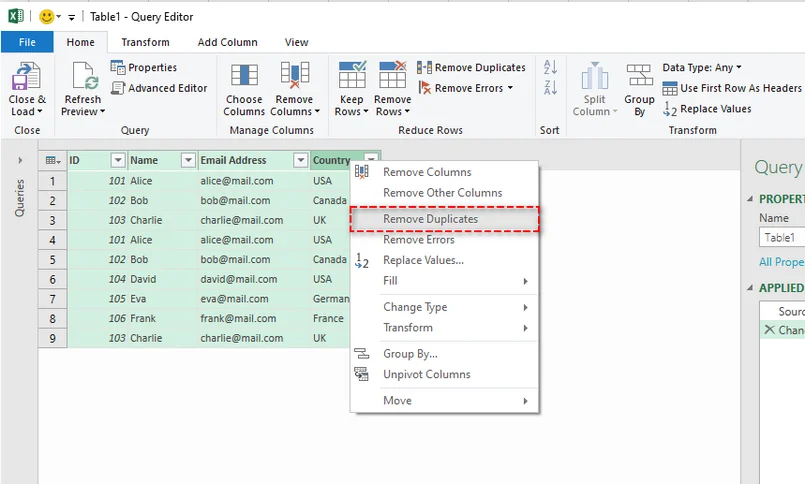Open the File tab
This screenshot has width=805, height=484.
tap(27, 42)
